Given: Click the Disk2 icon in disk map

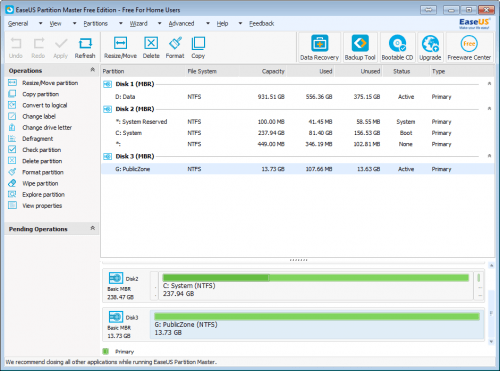Looking at the screenshot, I should coord(116,278).
